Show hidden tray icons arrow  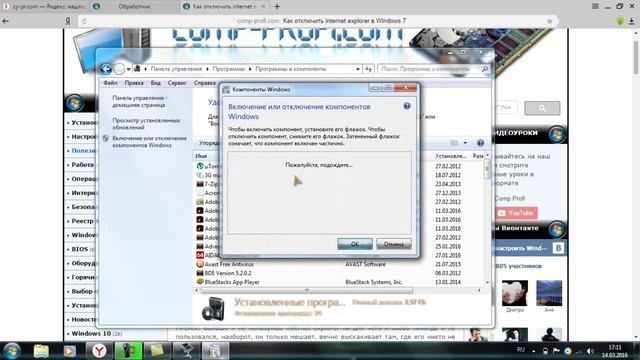[x=533, y=351]
